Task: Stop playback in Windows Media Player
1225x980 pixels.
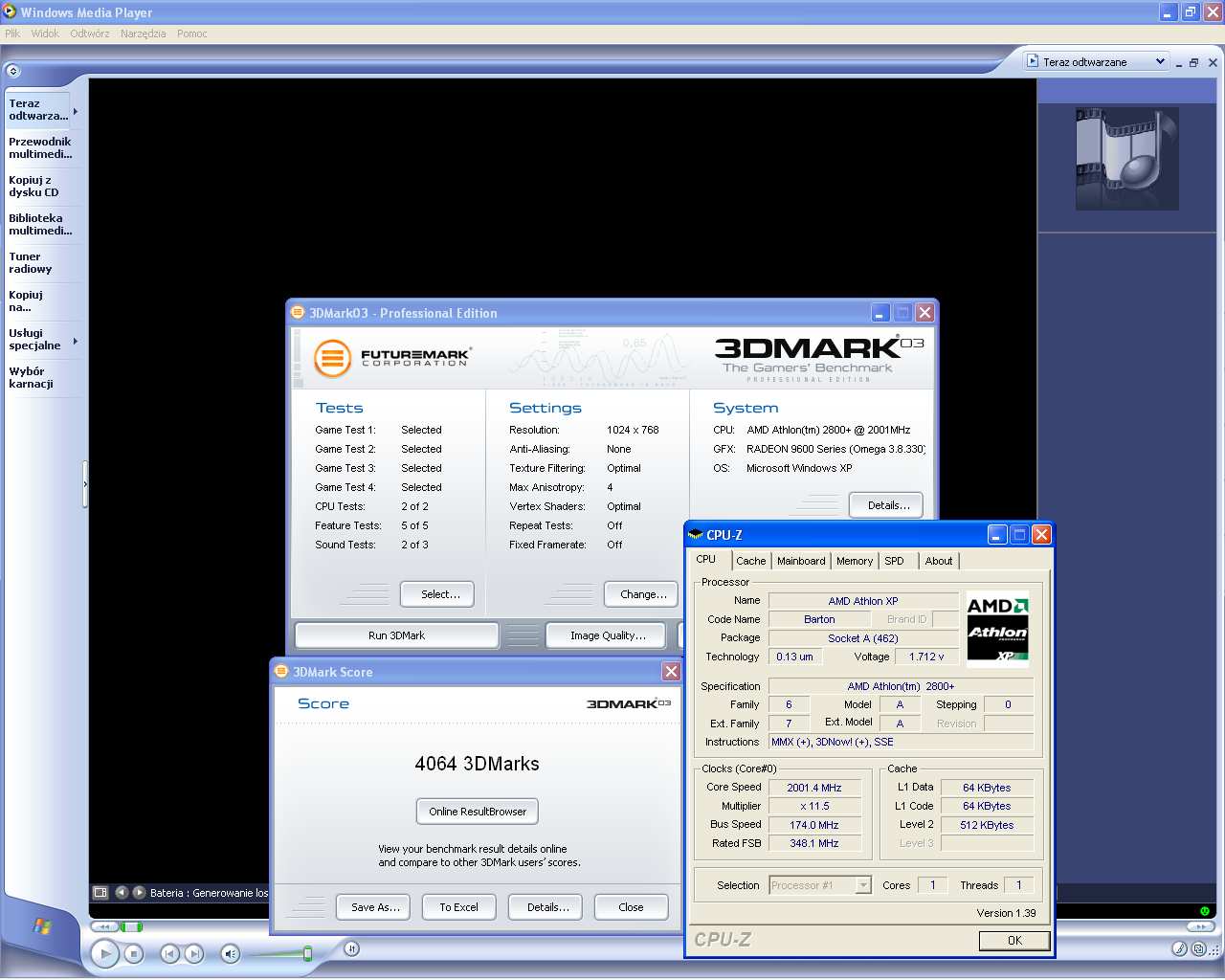Action: click(x=135, y=953)
